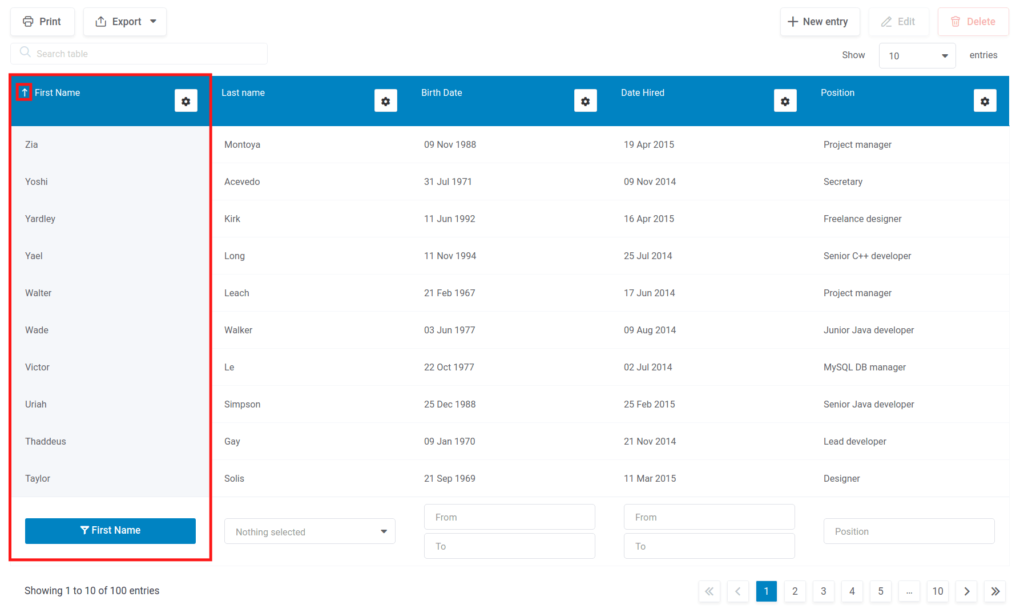This screenshot has width=1024, height=609.
Task: Click the First Name sort arrow icon
Action: (x=25, y=93)
